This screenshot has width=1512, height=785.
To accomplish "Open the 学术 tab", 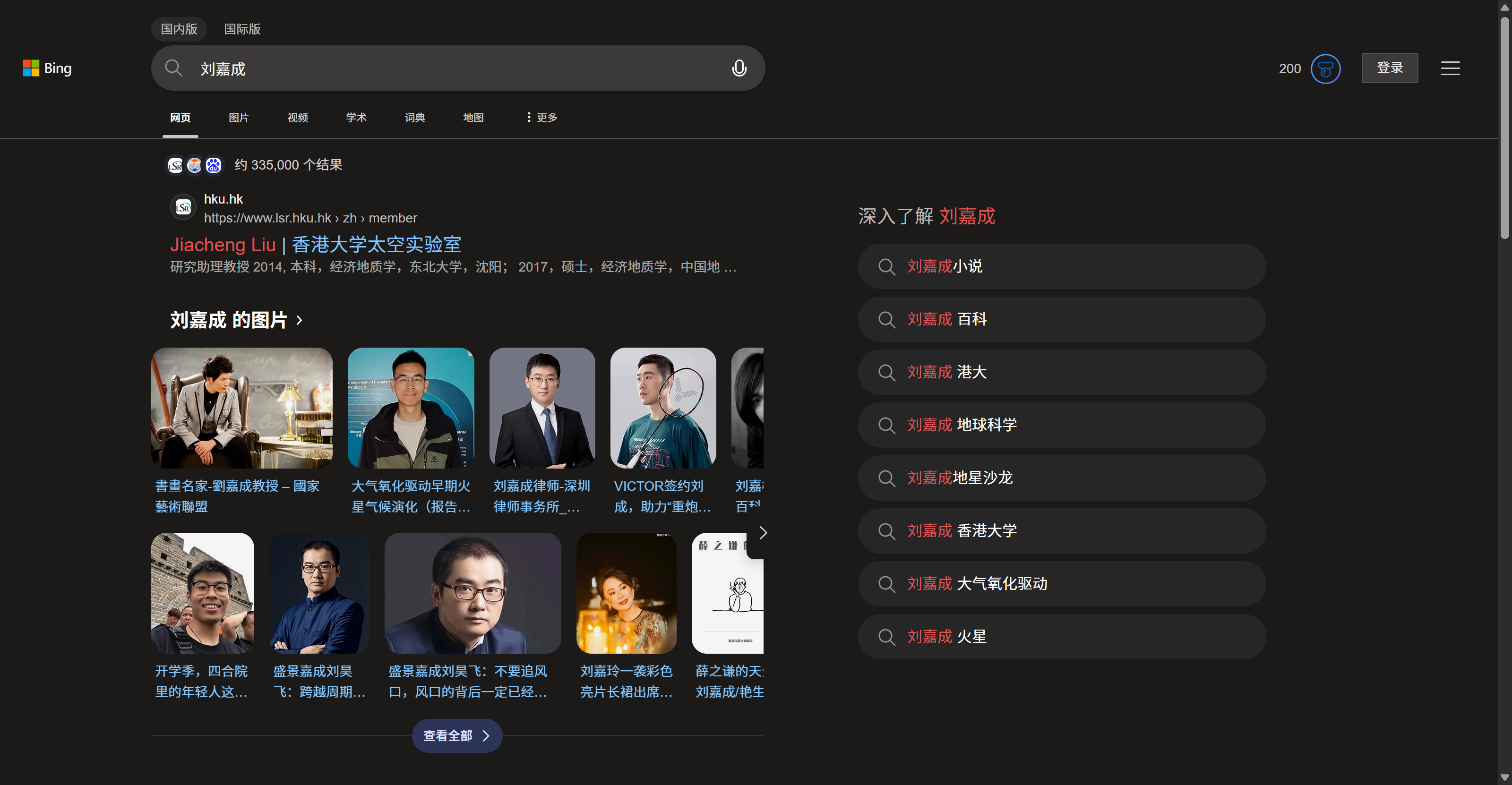I will coord(356,117).
